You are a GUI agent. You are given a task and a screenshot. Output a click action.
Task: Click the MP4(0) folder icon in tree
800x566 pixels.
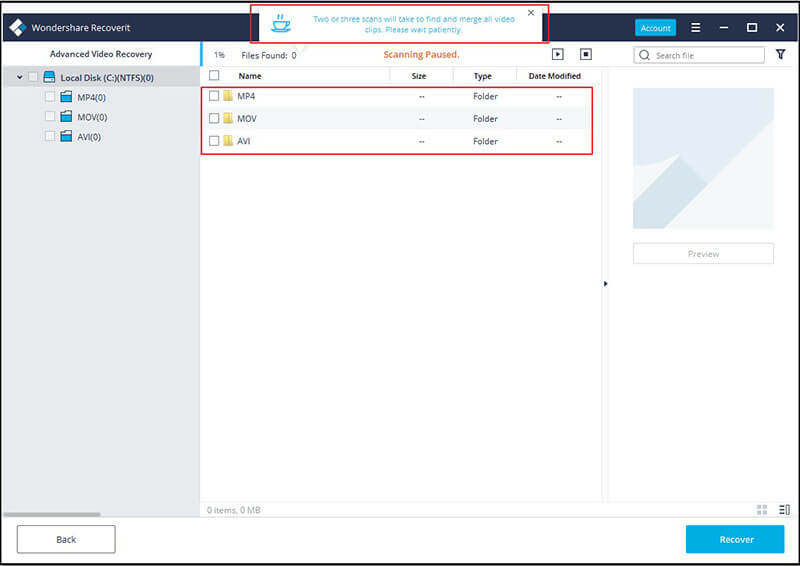coord(66,97)
